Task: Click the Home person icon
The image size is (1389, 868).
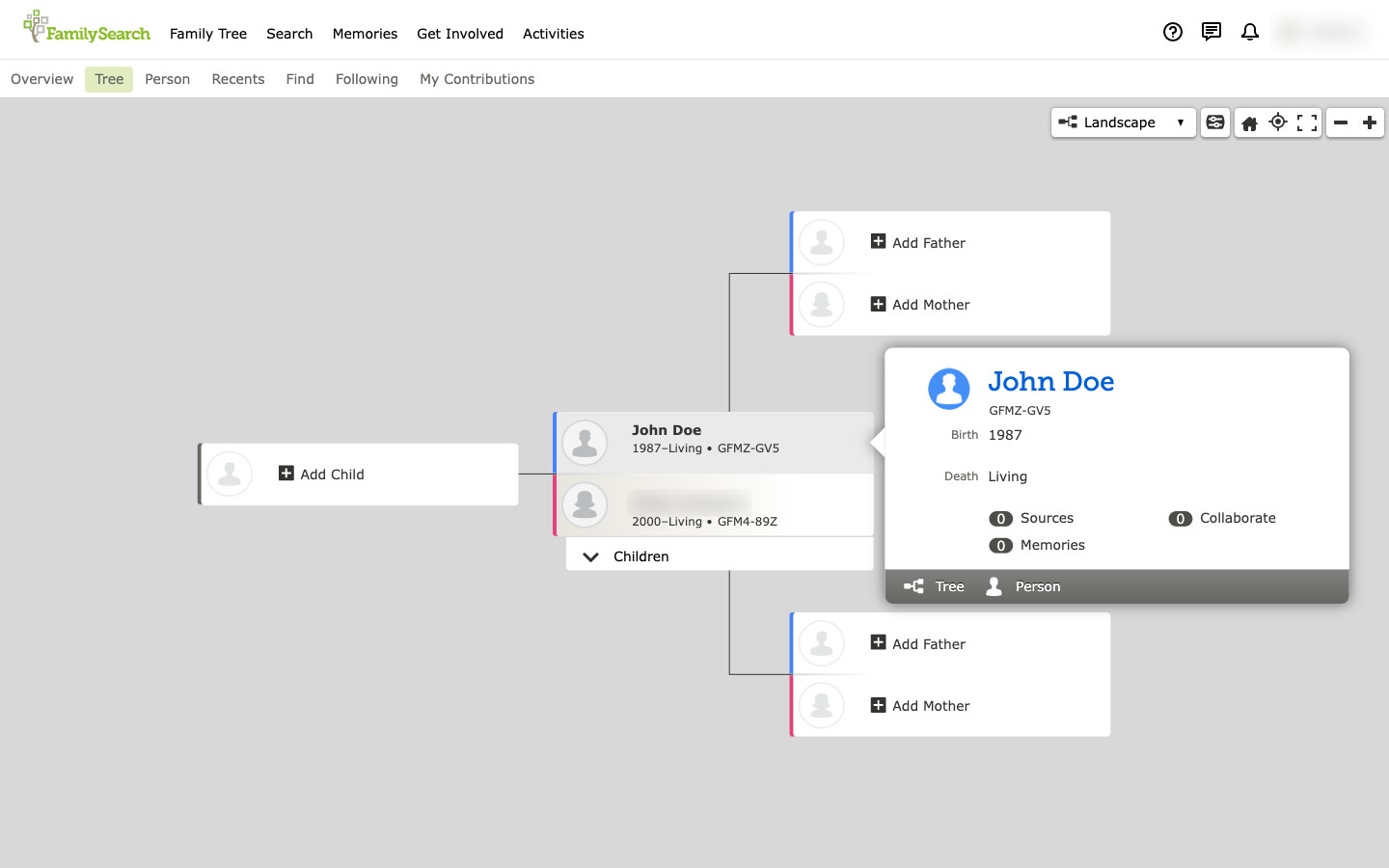Action: [1249, 122]
